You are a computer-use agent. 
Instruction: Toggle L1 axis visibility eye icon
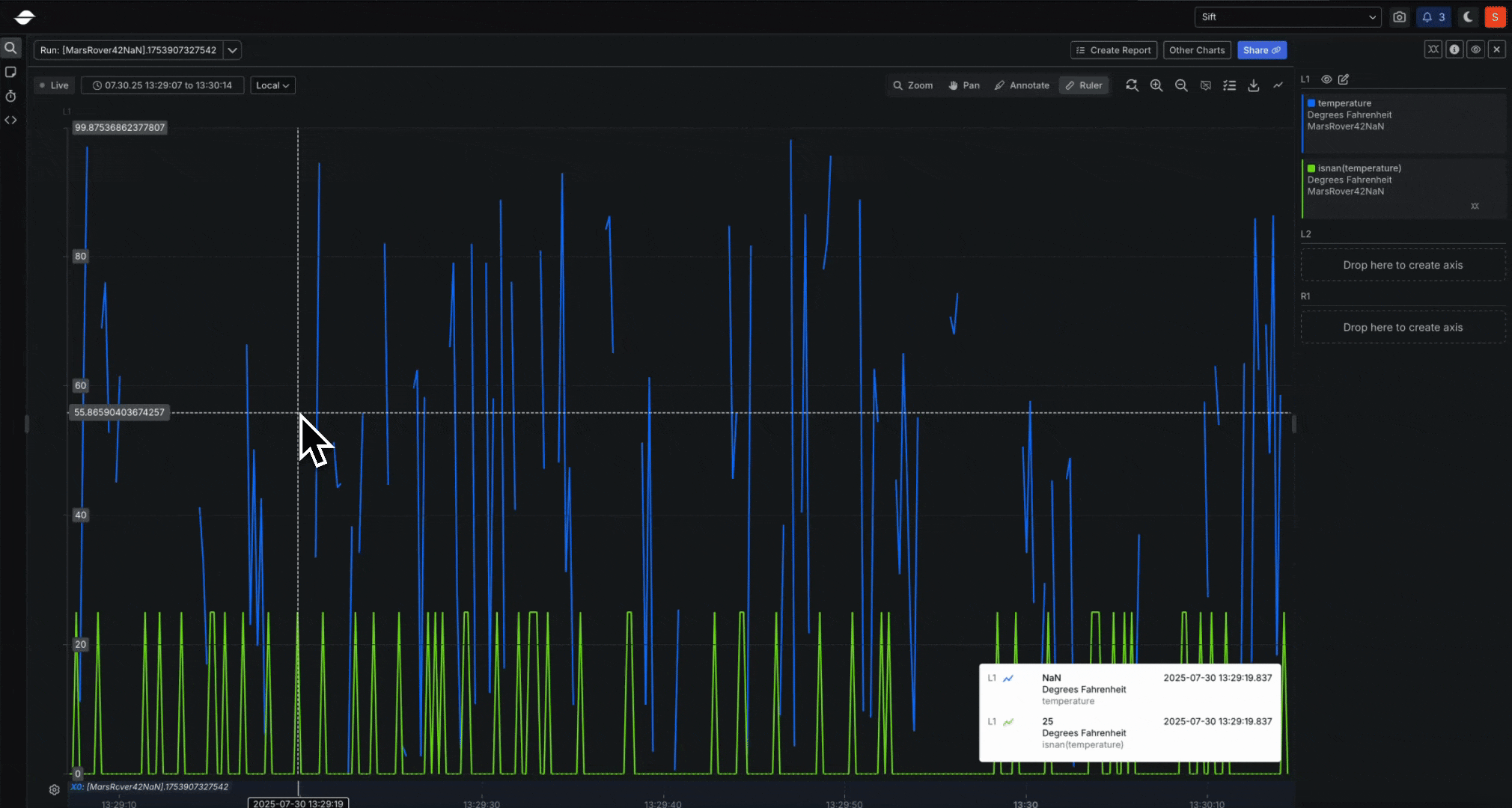pyautogui.click(x=1326, y=79)
